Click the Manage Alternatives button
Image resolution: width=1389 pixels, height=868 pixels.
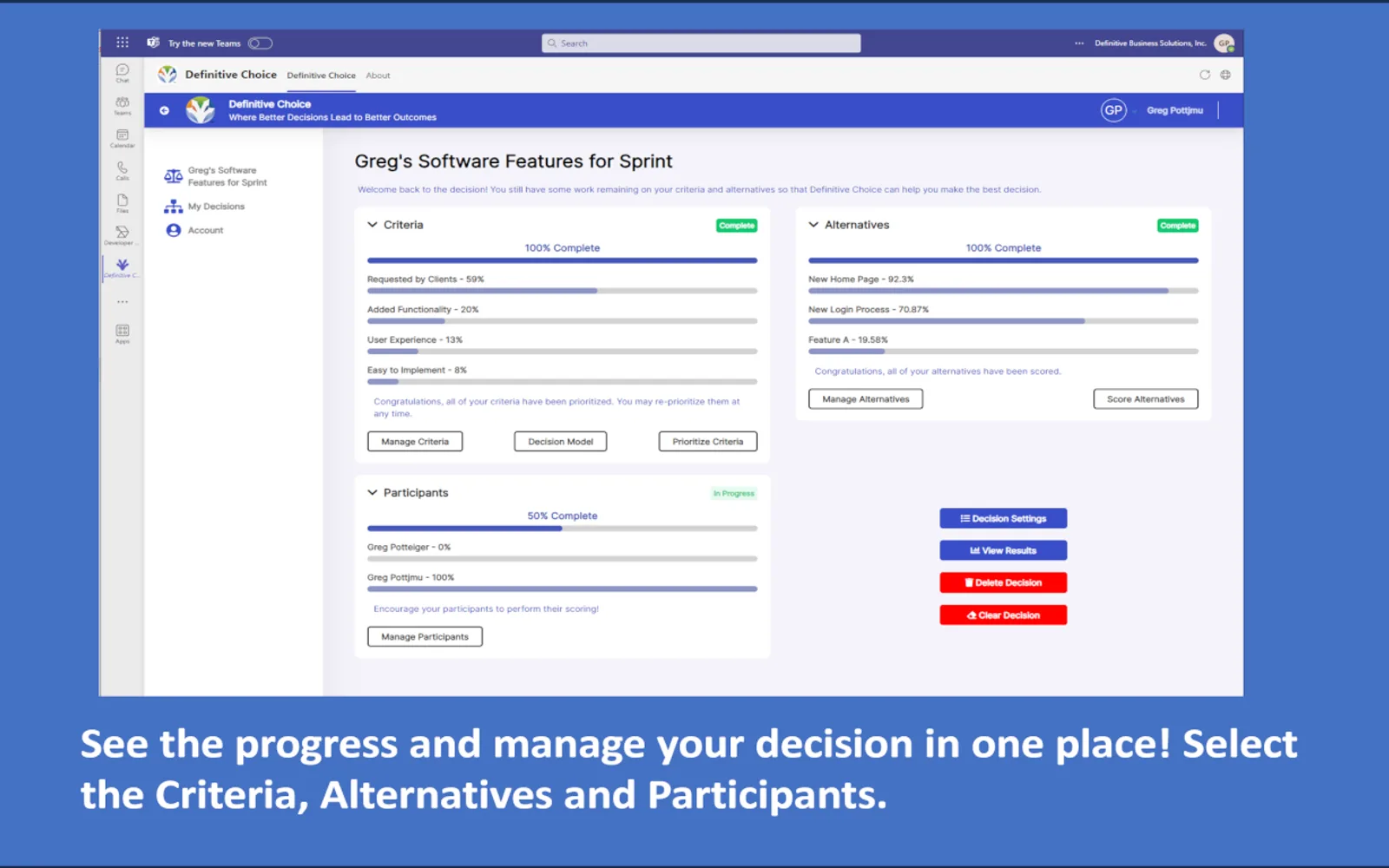(x=866, y=399)
